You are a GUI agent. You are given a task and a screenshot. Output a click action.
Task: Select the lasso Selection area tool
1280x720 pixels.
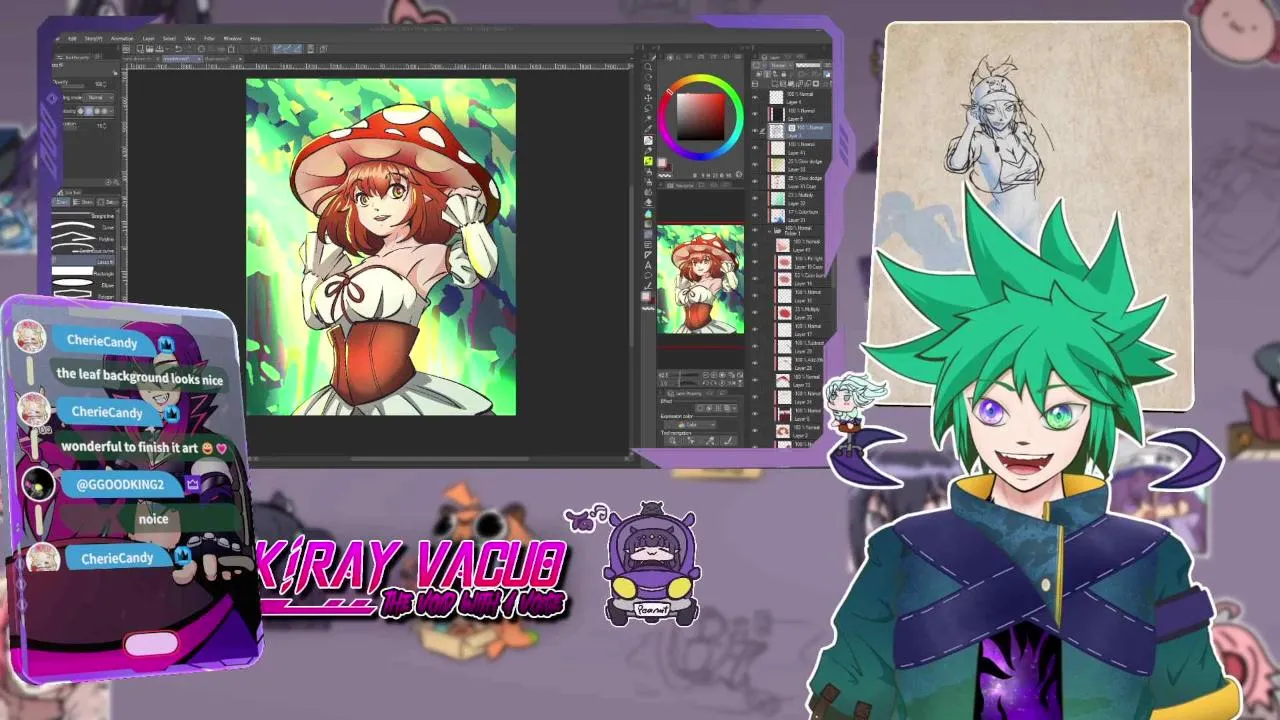tap(648, 108)
